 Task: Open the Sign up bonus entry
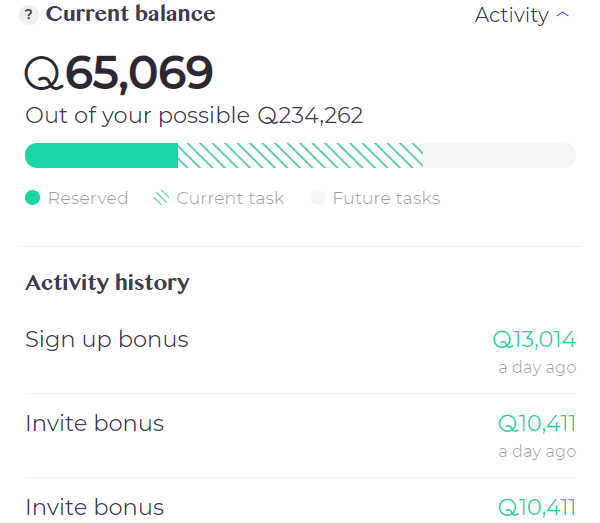300,352
